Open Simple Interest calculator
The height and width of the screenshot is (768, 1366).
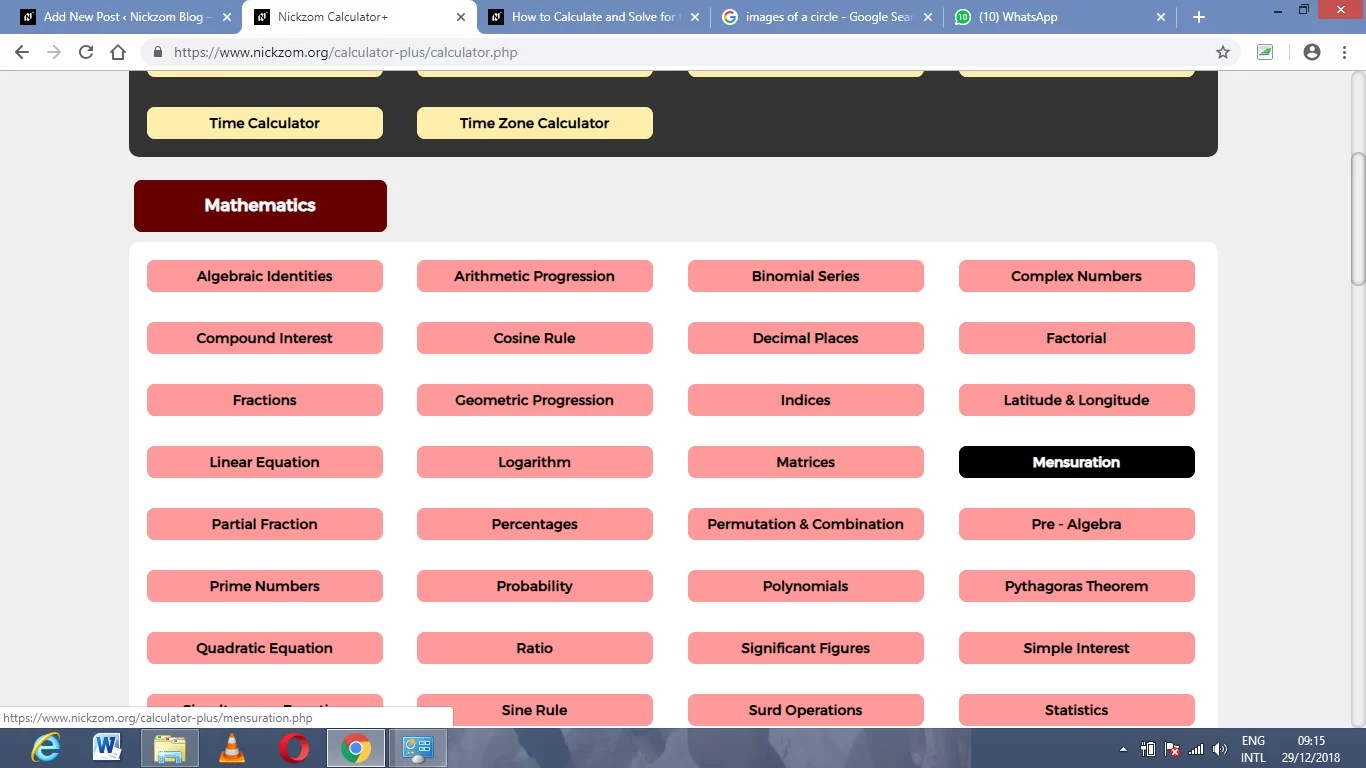tap(1076, 648)
